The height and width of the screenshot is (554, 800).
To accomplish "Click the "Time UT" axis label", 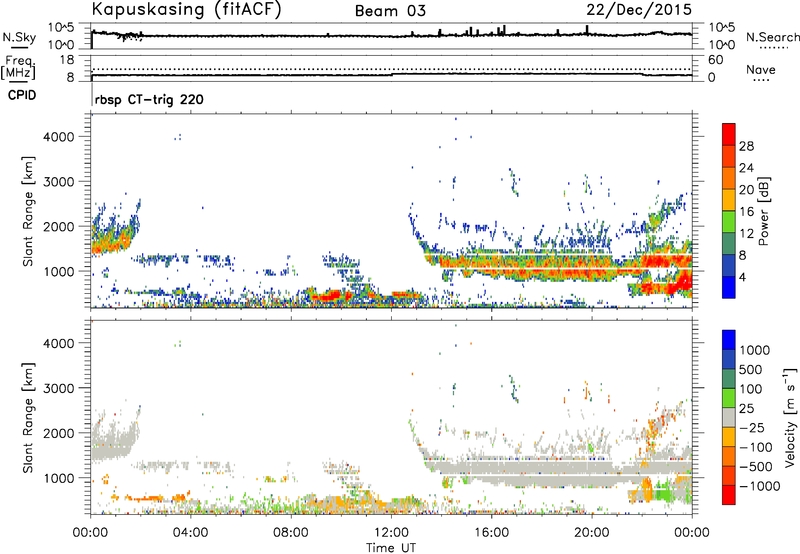I will (x=391, y=548).
